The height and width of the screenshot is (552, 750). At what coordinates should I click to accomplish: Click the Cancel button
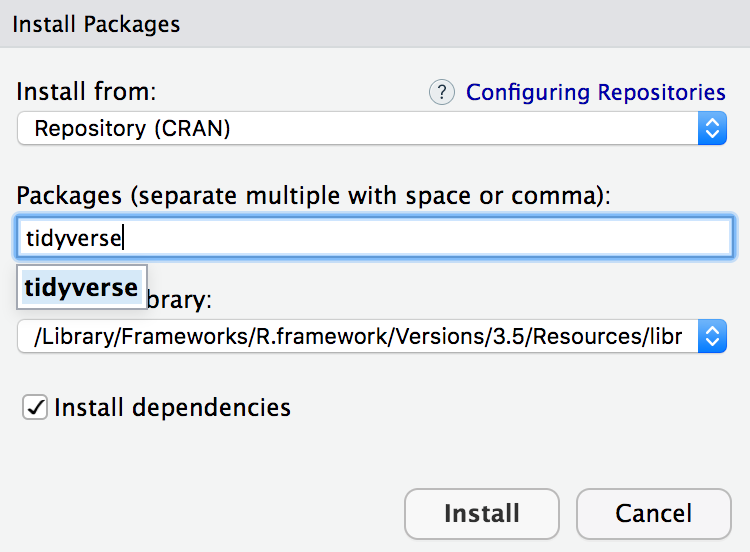653,514
